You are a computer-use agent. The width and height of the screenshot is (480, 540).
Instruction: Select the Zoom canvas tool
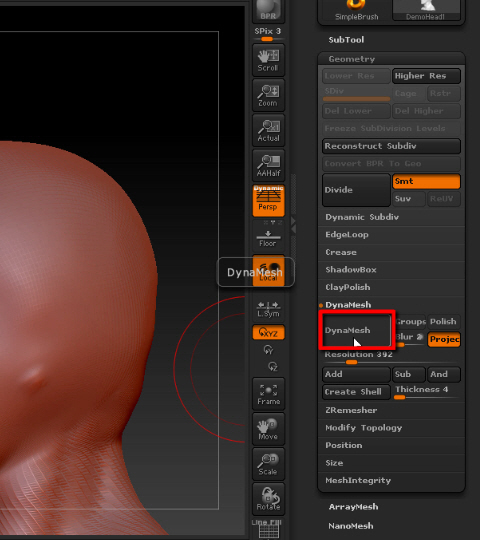pyautogui.click(x=268, y=95)
